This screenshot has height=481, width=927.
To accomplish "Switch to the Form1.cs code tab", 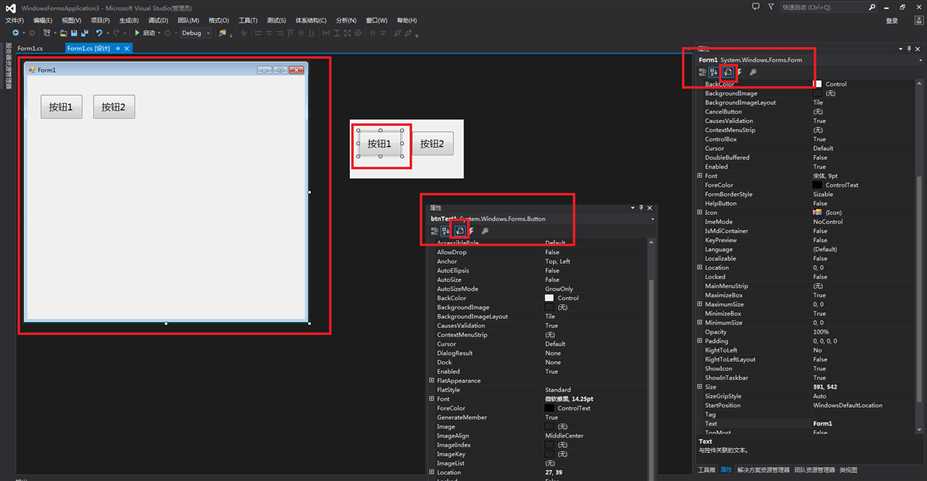I will pyautogui.click(x=30, y=48).
